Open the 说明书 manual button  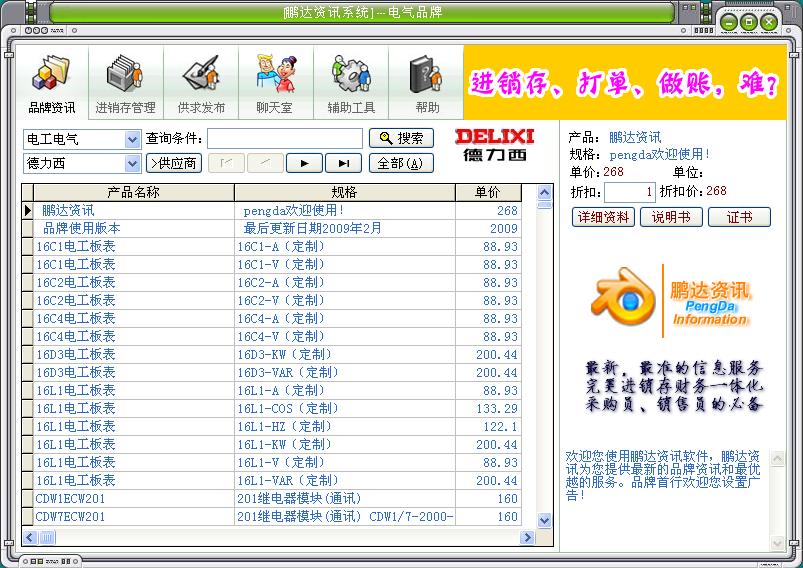[671, 217]
